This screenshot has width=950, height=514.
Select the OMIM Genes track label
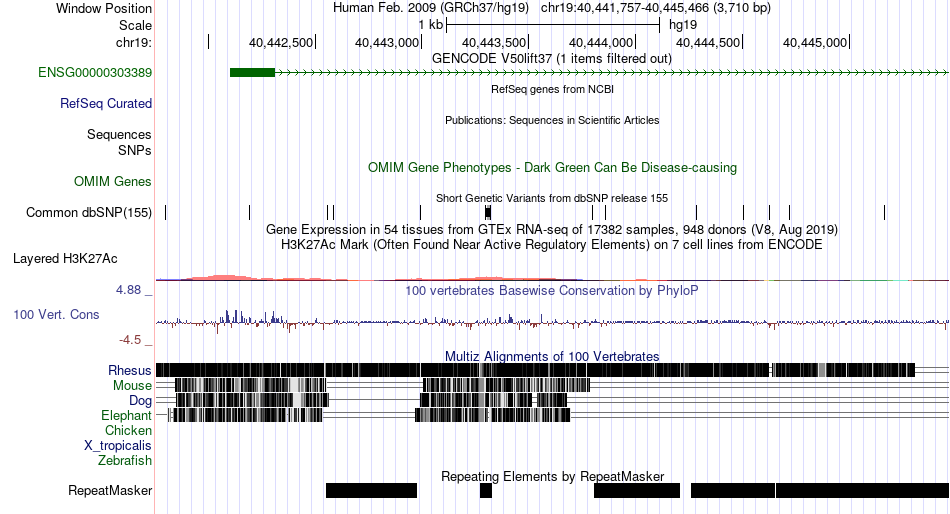[113, 182]
